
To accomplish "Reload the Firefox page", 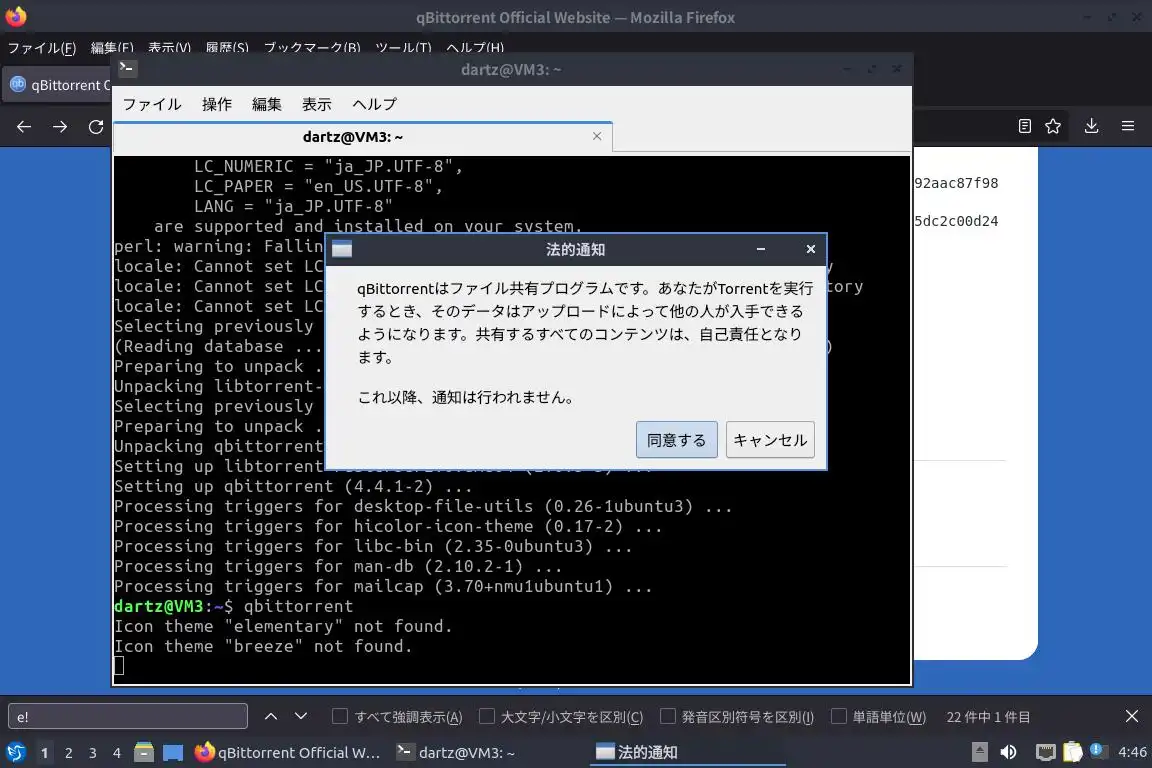I will (x=96, y=126).
